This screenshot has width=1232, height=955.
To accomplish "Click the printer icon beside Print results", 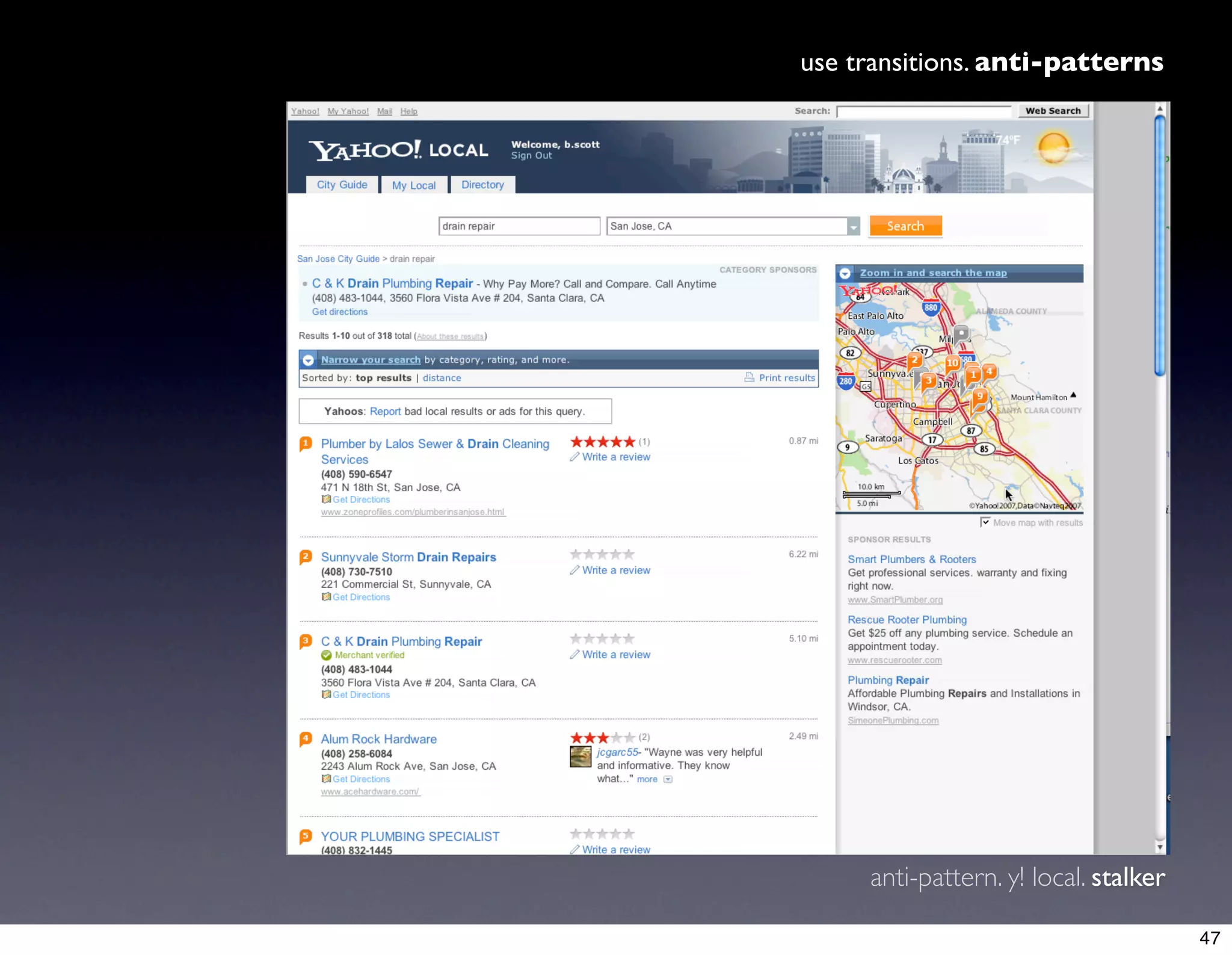I will pos(749,377).
